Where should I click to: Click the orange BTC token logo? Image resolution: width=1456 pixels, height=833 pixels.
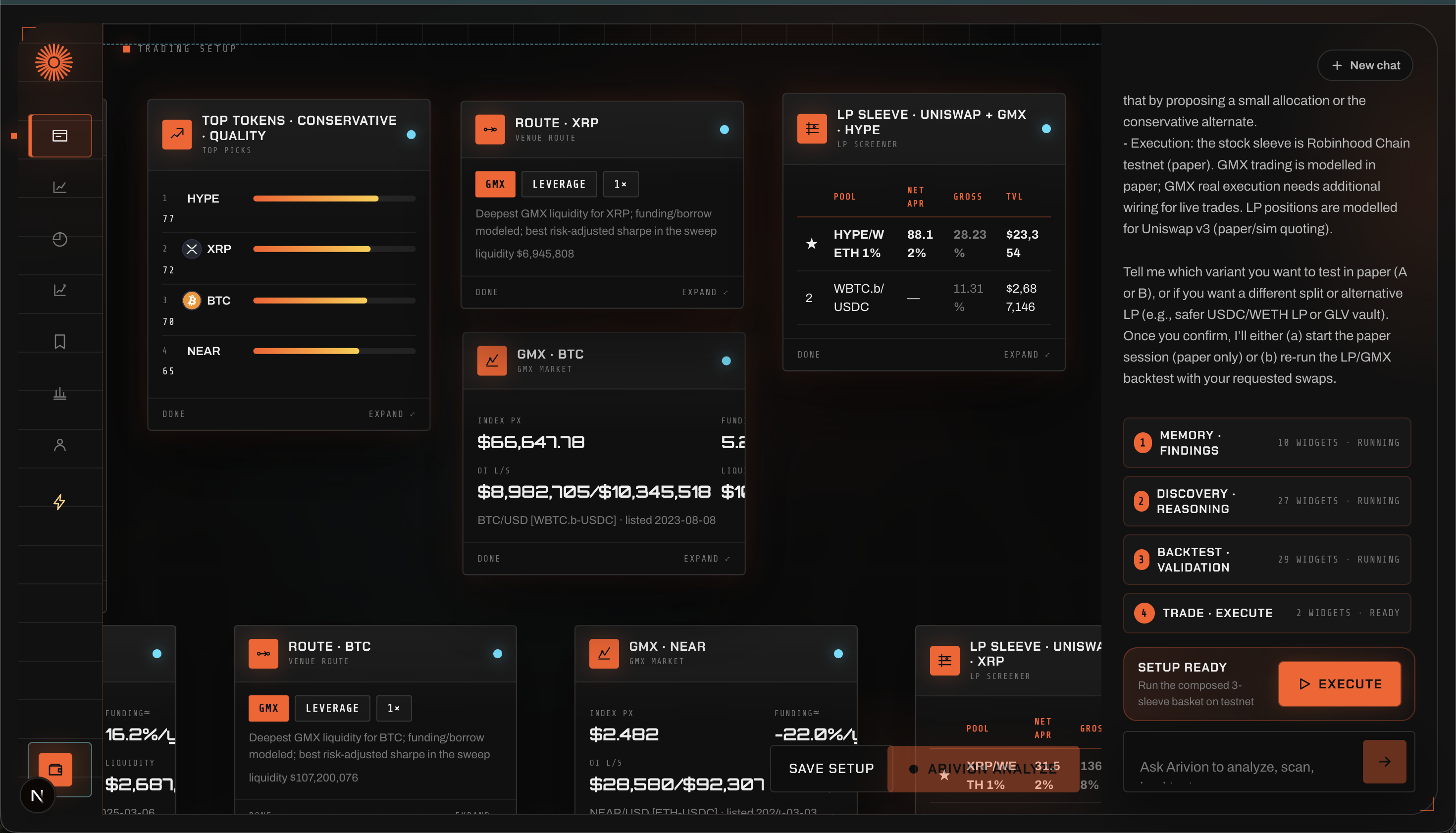(x=192, y=300)
